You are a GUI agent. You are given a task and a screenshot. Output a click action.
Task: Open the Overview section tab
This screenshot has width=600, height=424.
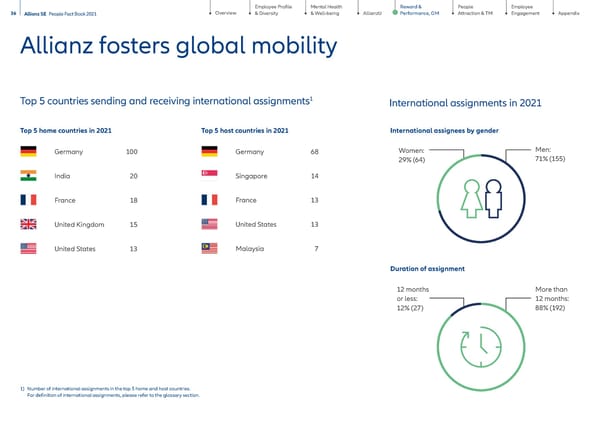pos(225,13)
